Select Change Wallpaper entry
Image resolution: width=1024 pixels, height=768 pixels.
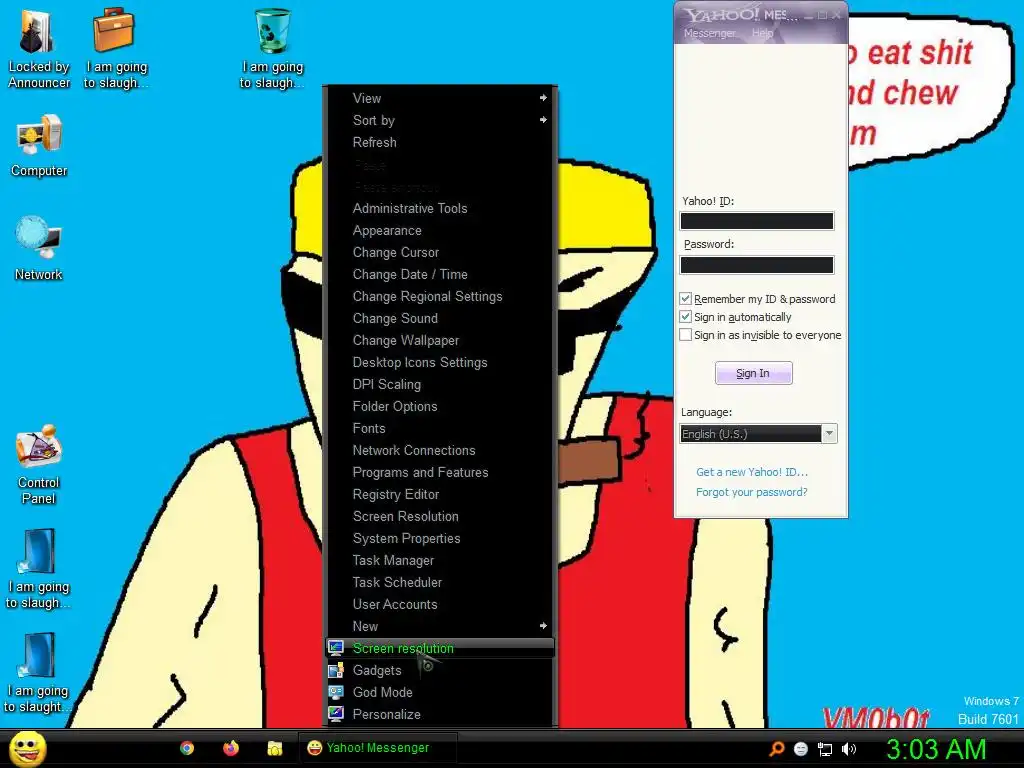[441, 340]
